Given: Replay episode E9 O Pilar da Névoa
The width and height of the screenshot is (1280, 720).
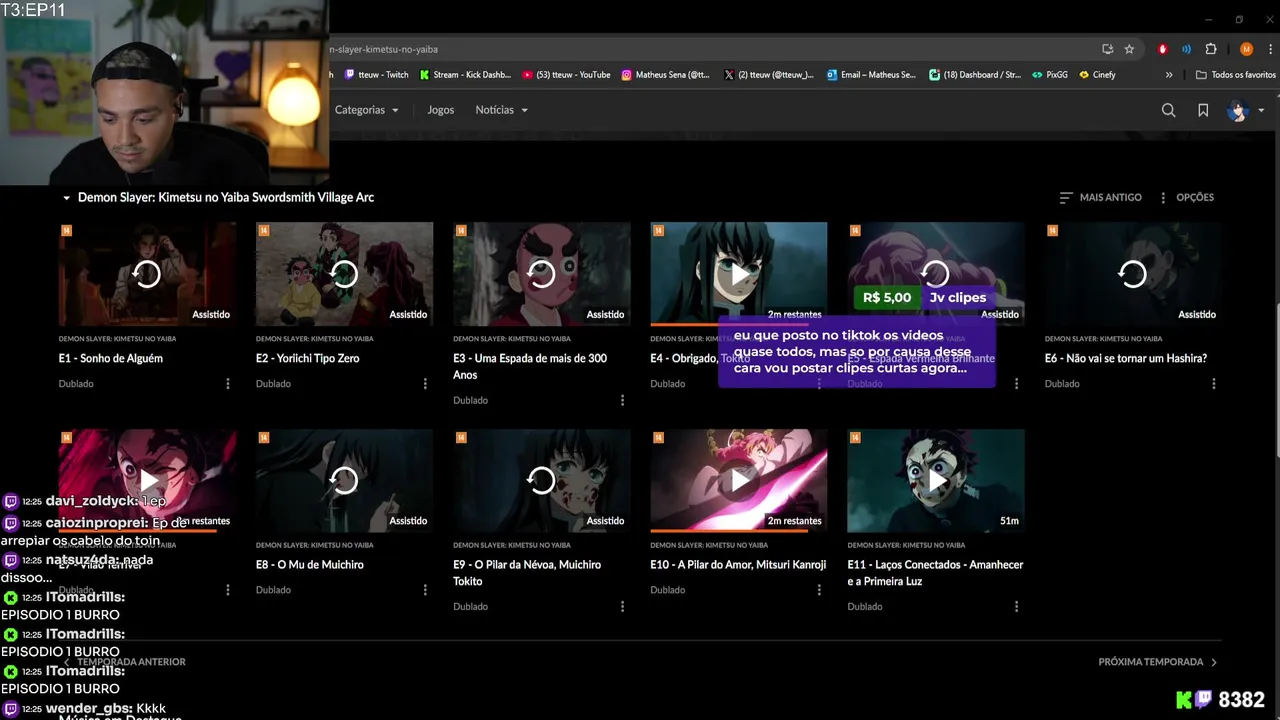Looking at the screenshot, I should [541, 480].
